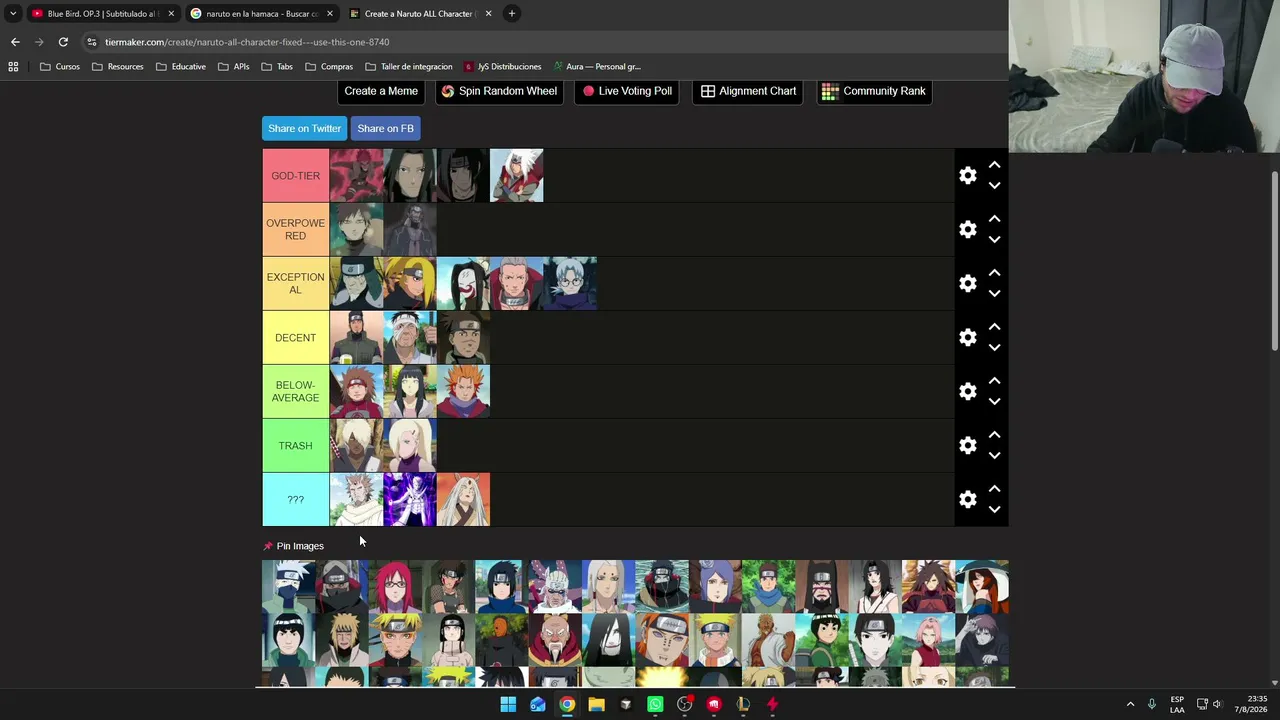Open the Alignment Chart
The image size is (1280, 720).
point(748,91)
